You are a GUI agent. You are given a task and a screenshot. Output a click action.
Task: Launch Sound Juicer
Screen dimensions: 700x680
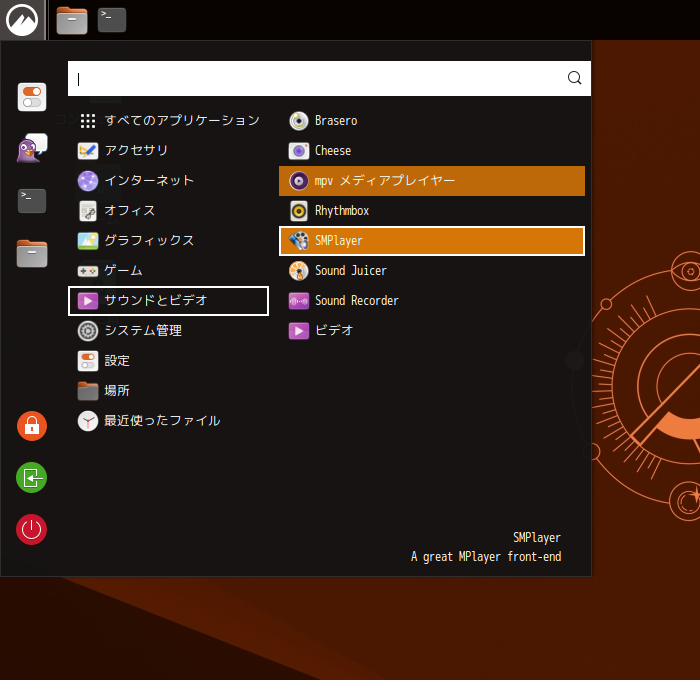point(432,271)
